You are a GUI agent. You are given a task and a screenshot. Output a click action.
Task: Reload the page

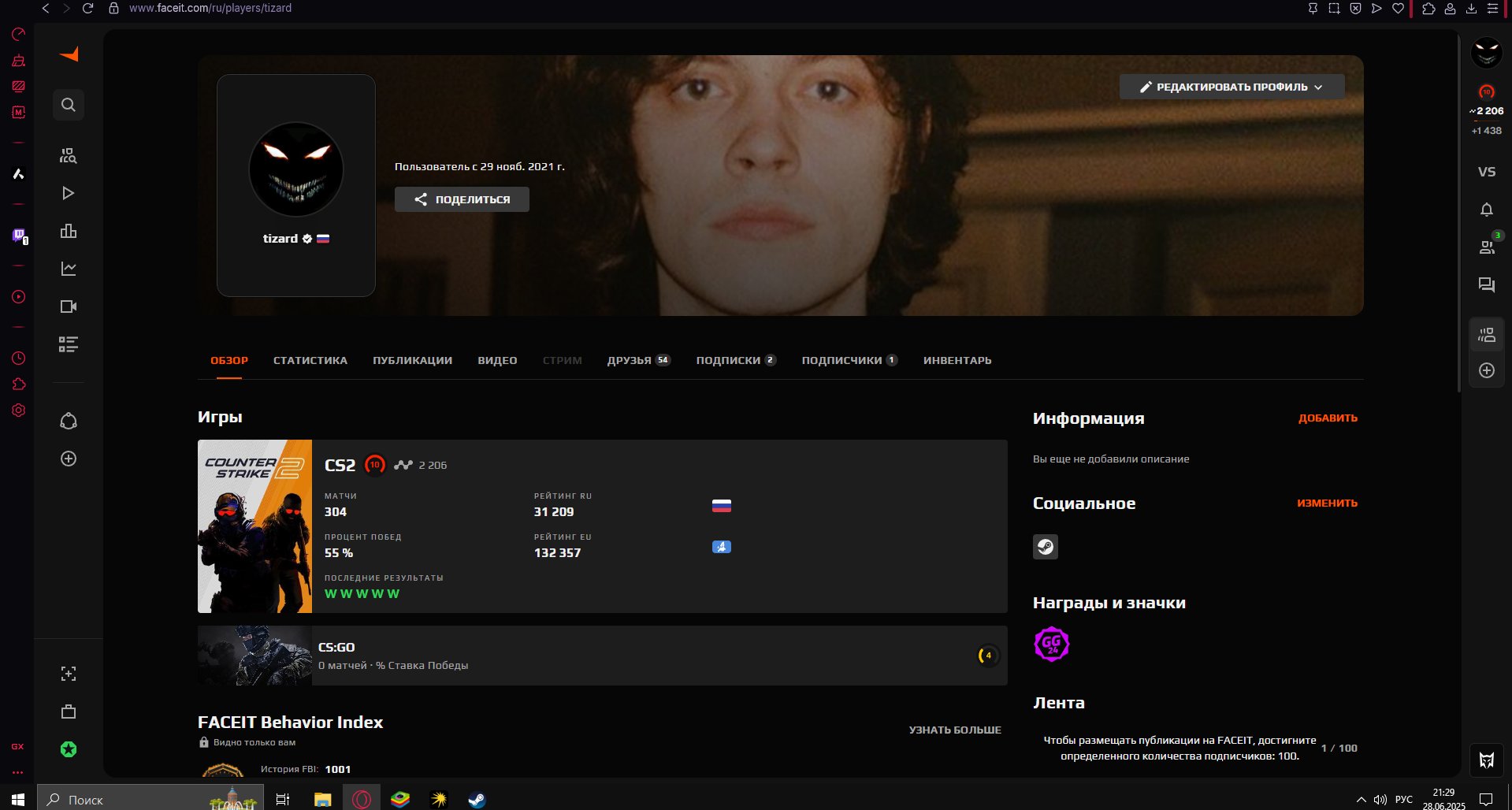click(x=88, y=8)
